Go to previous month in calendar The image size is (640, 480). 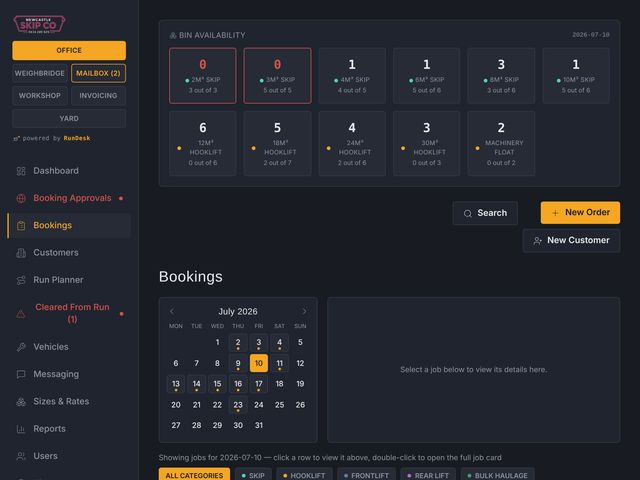click(172, 311)
